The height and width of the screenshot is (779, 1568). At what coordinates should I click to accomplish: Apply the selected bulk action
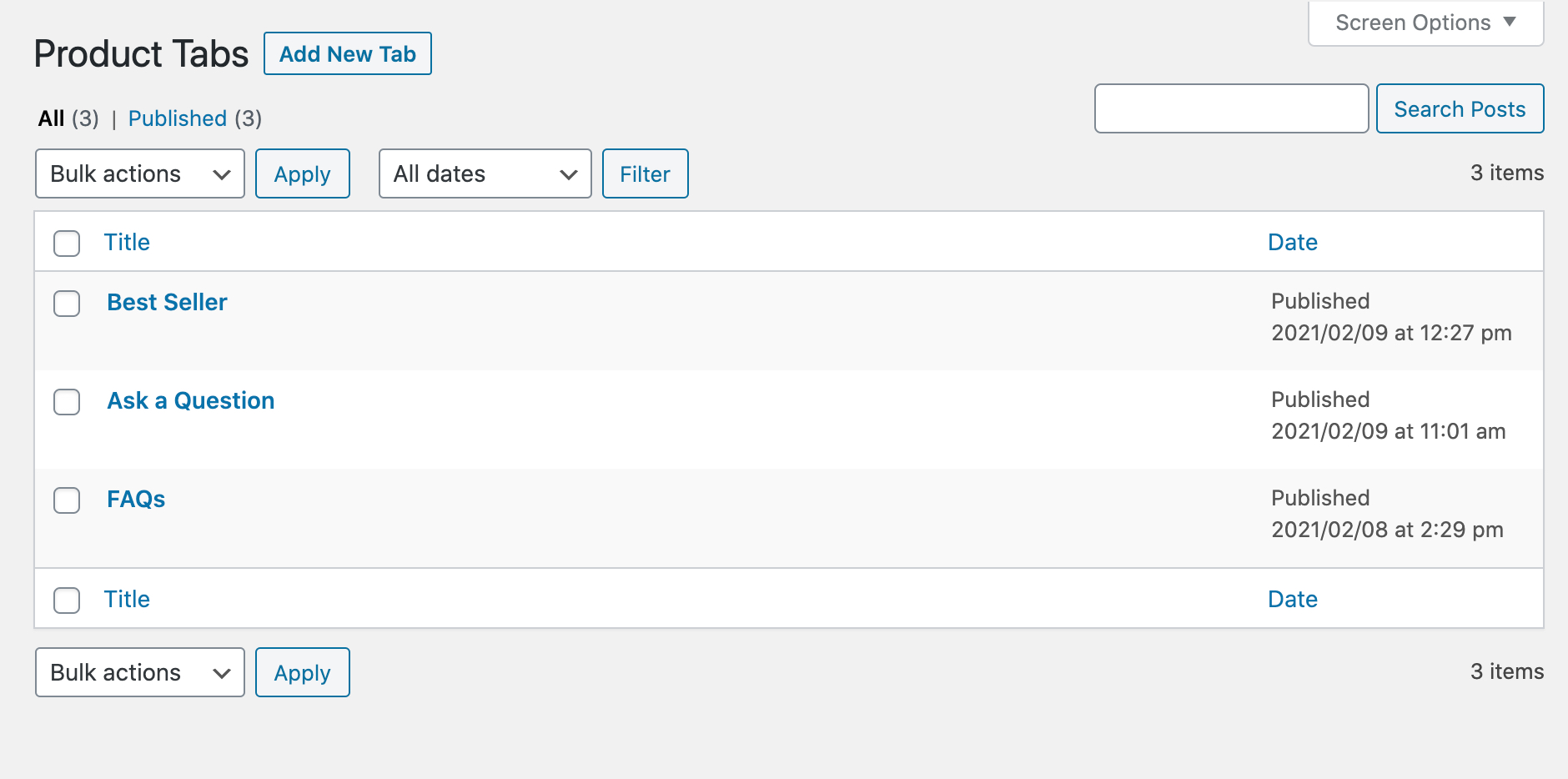tap(302, 173)
